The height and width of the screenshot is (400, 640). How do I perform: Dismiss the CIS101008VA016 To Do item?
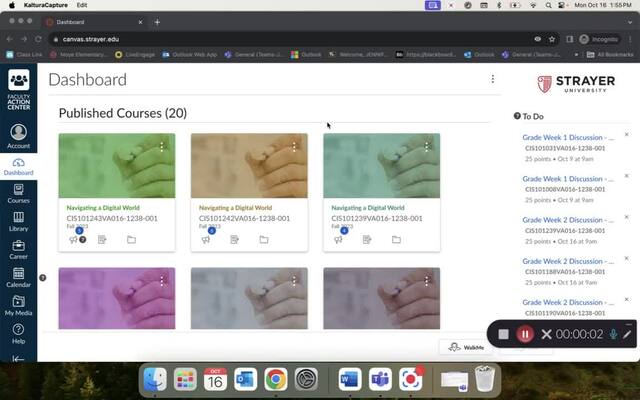(x=627, y=176)
